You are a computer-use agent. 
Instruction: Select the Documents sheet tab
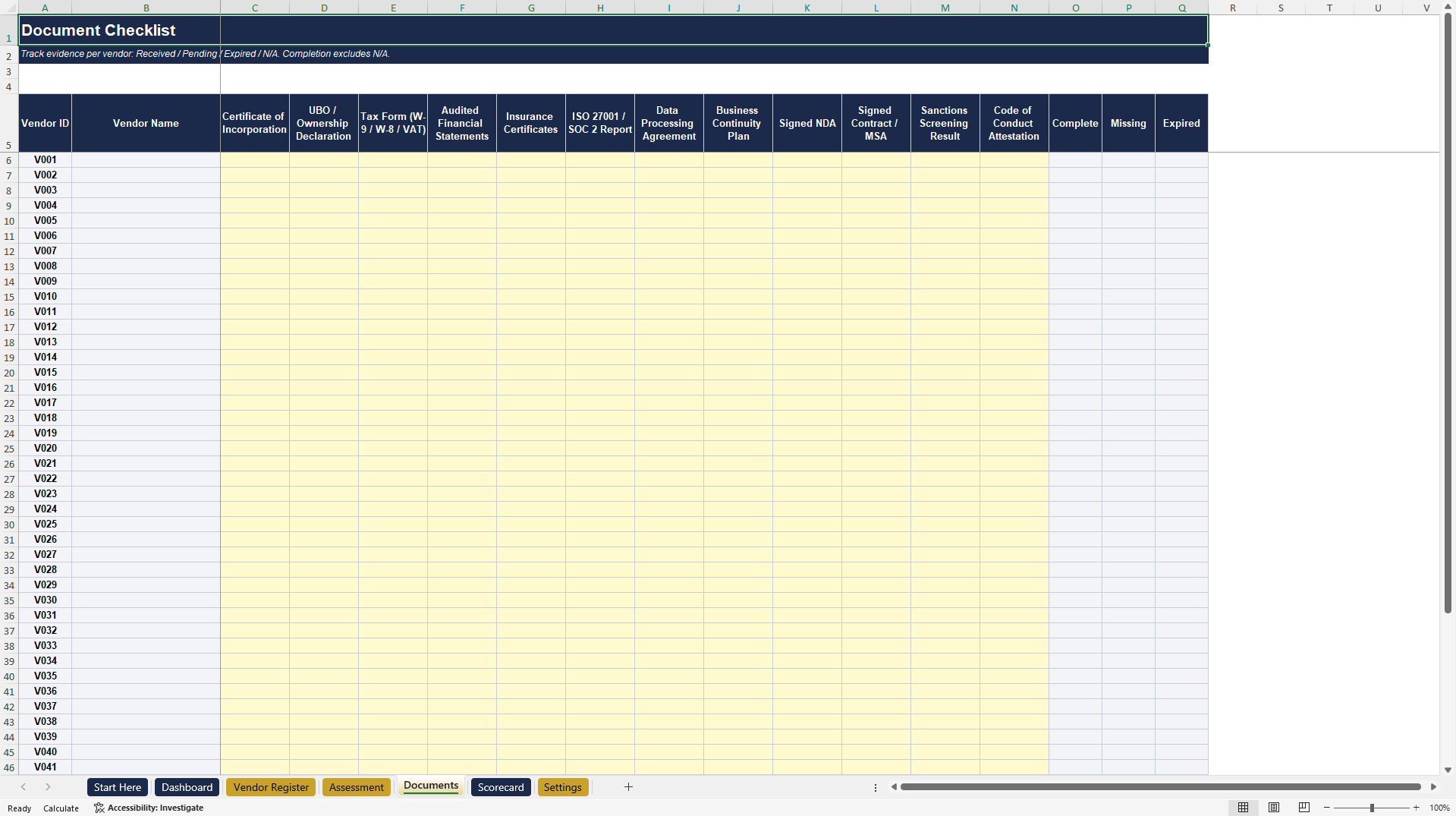tap(431, 786)
